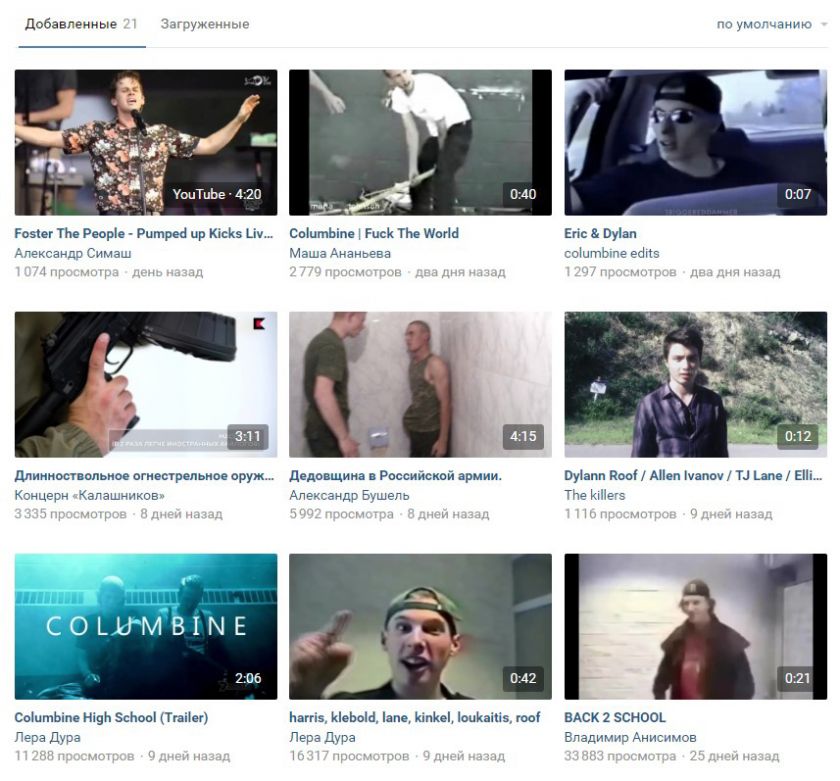This screenshot has width=840, height=781.
Task: Click the Дедовщина в Российской армии title
Action: 395,476
